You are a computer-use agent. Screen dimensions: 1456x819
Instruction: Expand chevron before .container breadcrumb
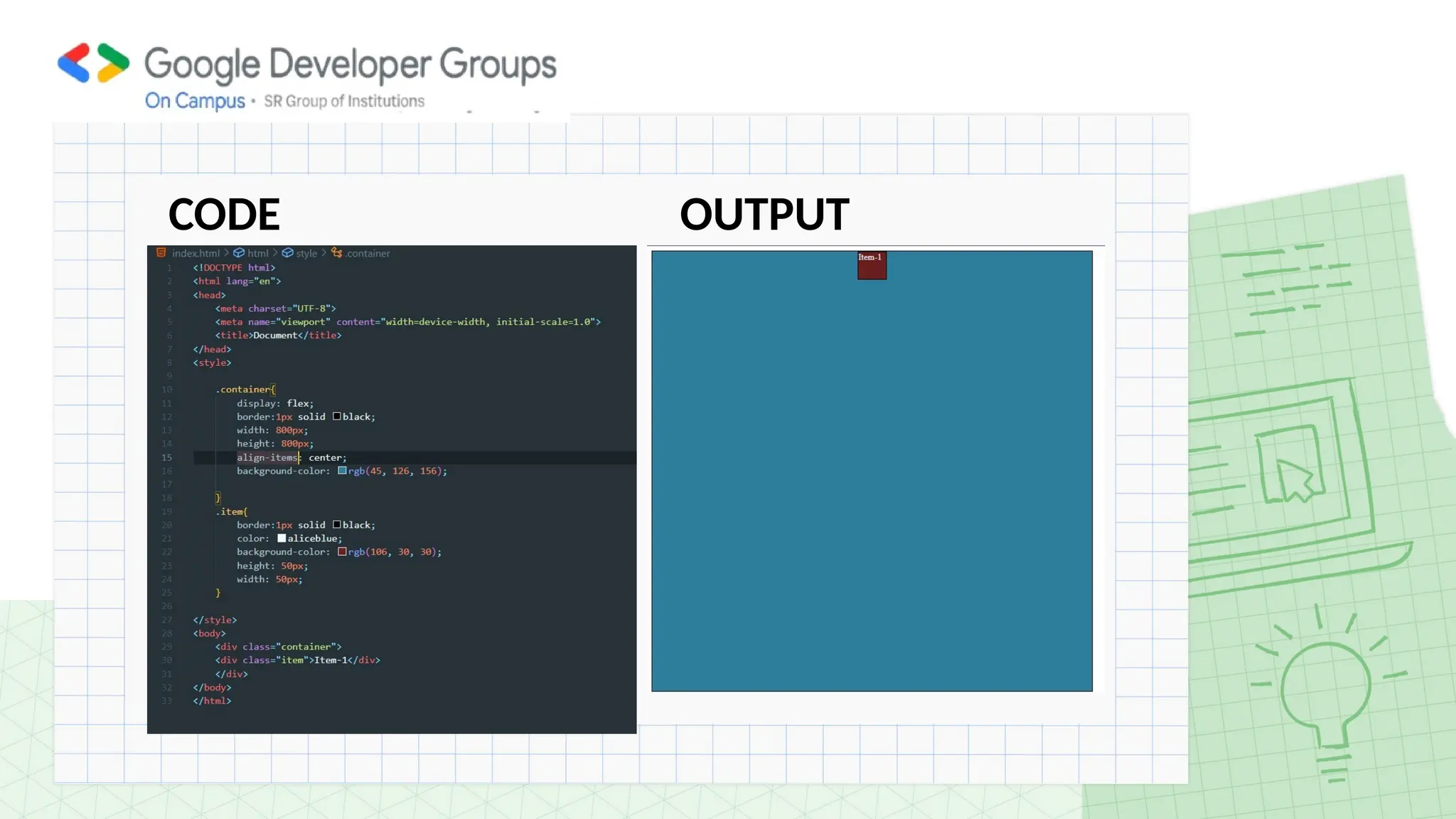pyautogui.click(x=323, y=253)
